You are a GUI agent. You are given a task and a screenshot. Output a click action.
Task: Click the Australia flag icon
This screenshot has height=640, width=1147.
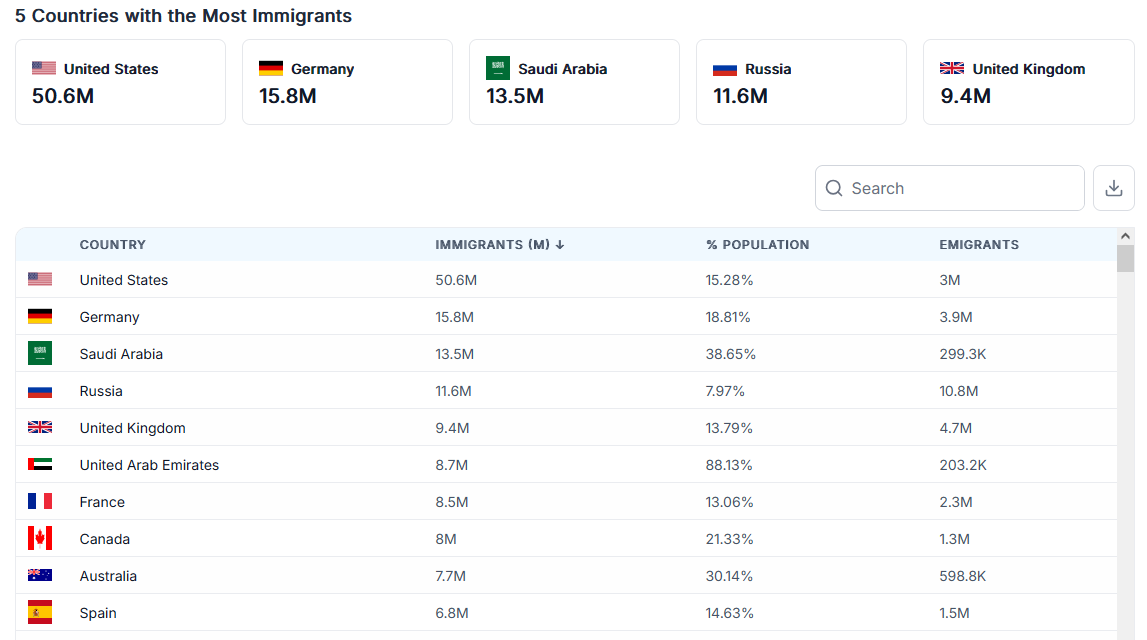(x=40, y=575)
